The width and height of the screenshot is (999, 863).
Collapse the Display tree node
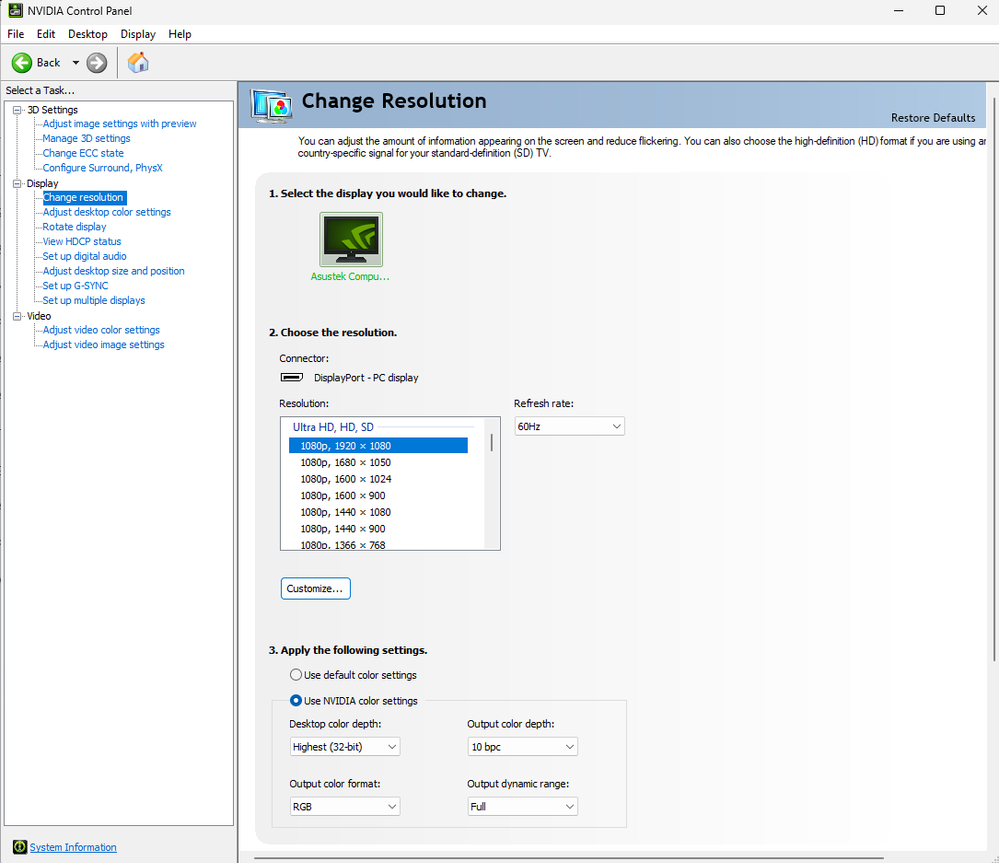pos(17,183)
